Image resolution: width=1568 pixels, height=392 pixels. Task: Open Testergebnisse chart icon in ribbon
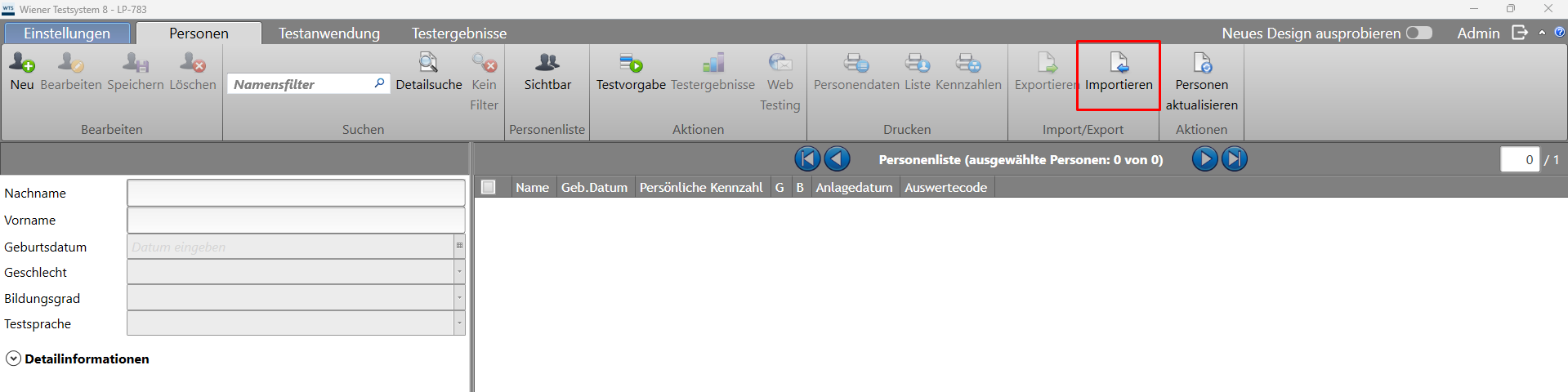click(713, 62)
